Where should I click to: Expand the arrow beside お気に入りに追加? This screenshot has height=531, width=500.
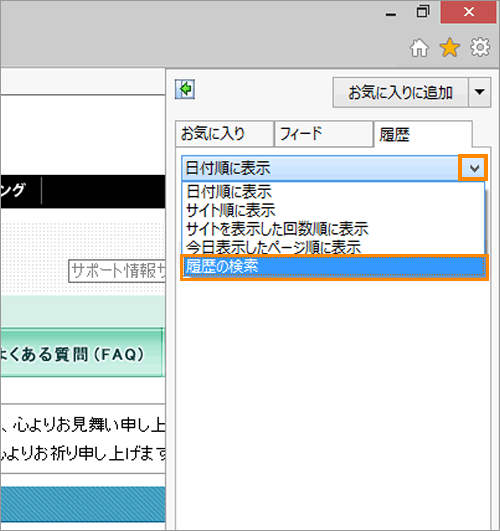click(x=479, y=92)
